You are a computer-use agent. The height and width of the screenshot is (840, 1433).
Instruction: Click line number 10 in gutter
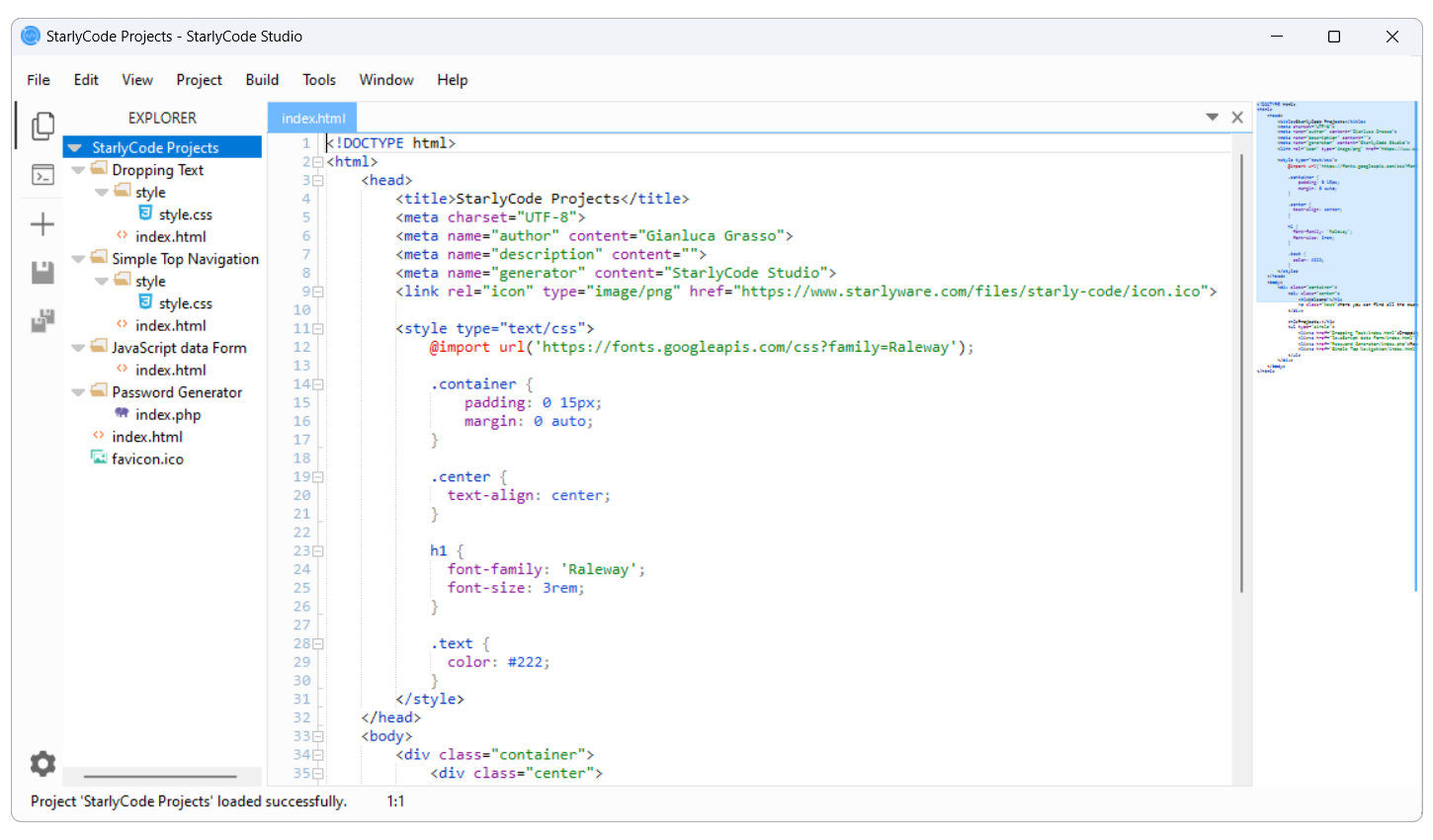(x=302, y=309)
